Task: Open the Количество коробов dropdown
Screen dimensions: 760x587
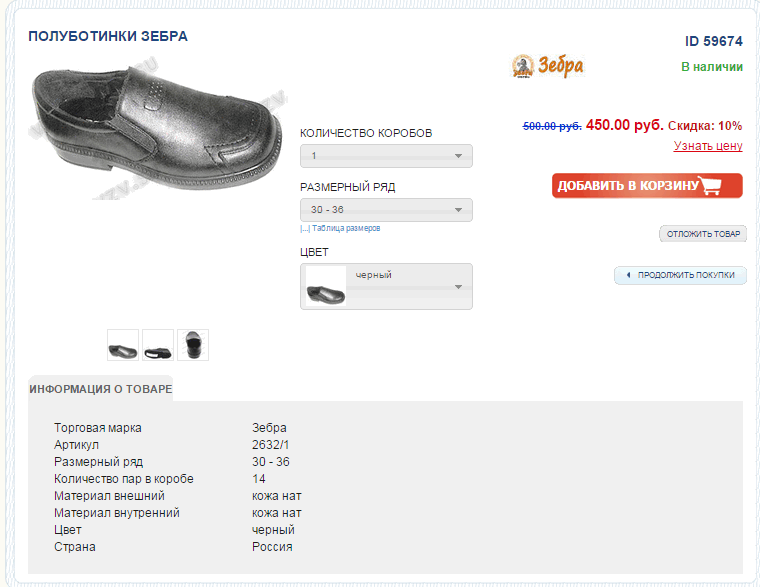Action: (386, 156)
